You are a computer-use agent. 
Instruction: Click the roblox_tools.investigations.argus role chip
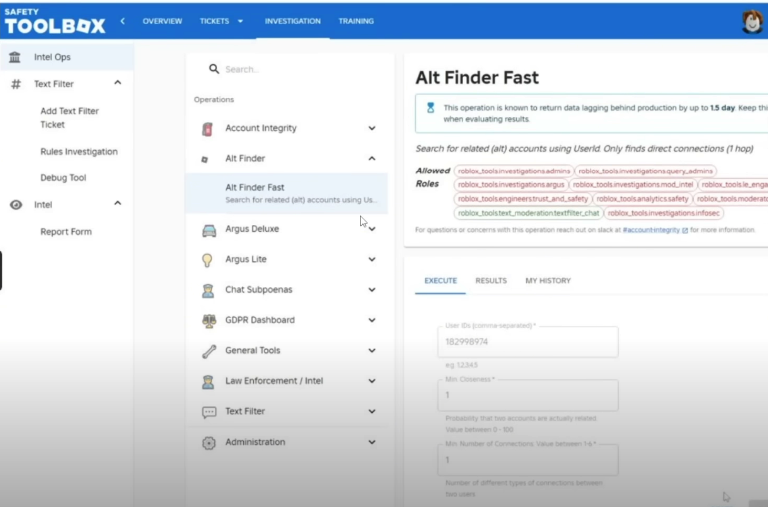point(511,185)
